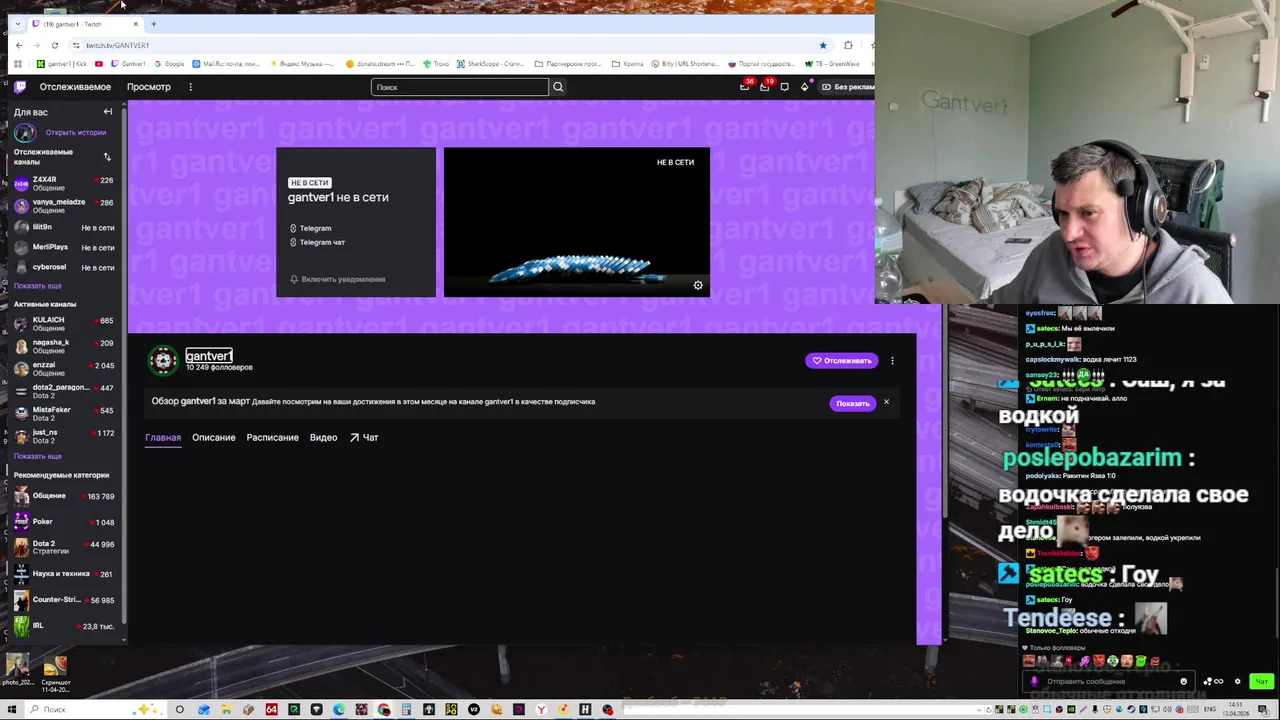The height and width of the screenshot is (720, 1280).
Task: Open the browser tab list dropdown
Action: 17,24
